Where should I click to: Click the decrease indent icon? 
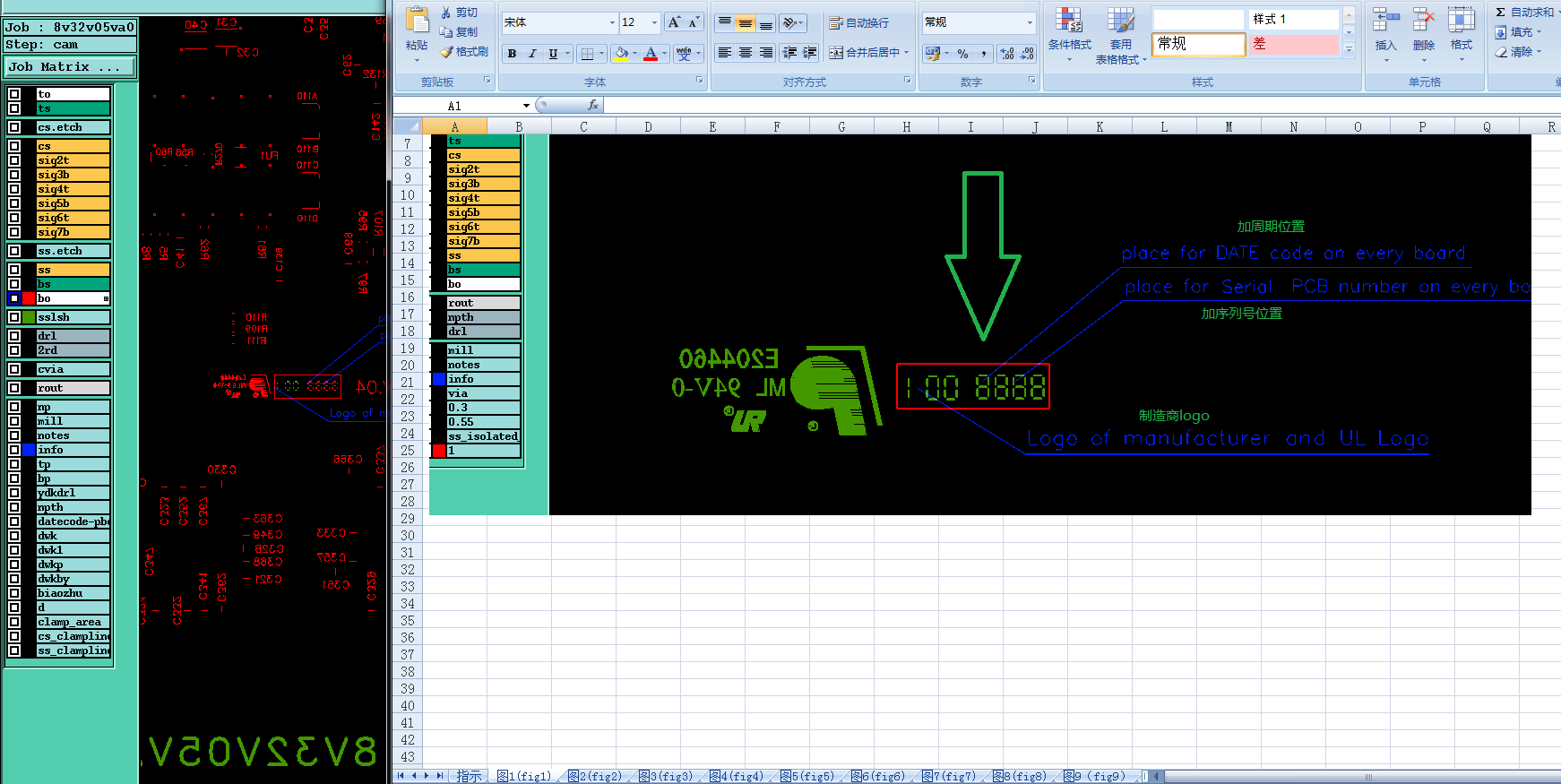pyautogui.click(x=789, y=53)
